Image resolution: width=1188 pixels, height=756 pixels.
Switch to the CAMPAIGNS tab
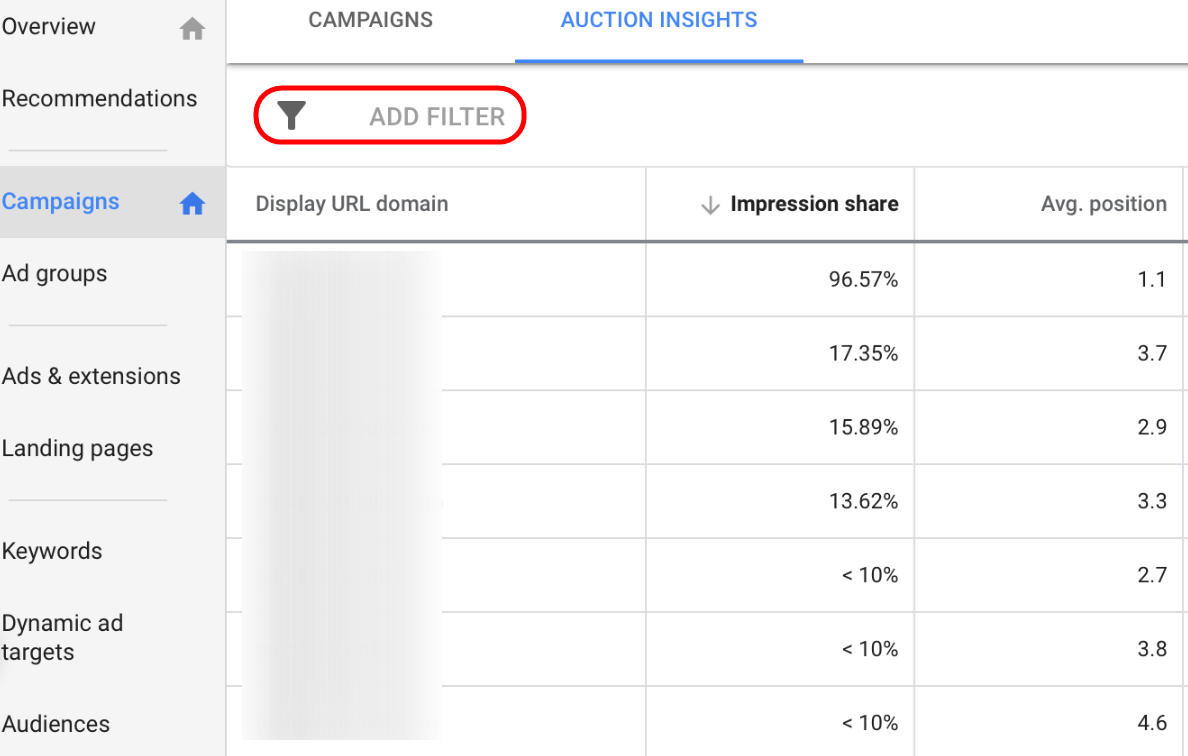(x=370, y=20)
